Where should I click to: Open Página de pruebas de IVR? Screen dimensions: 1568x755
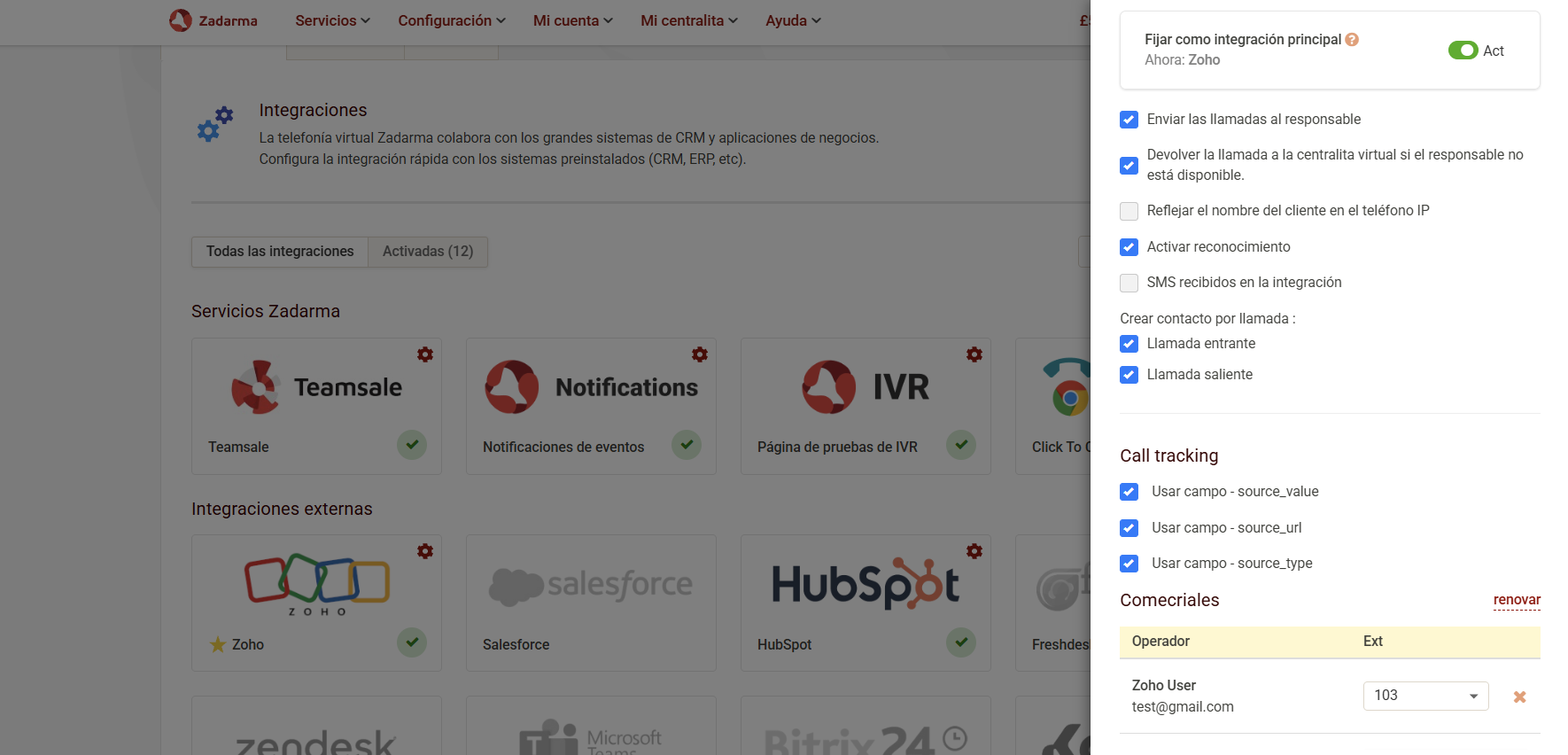[837, 448]
